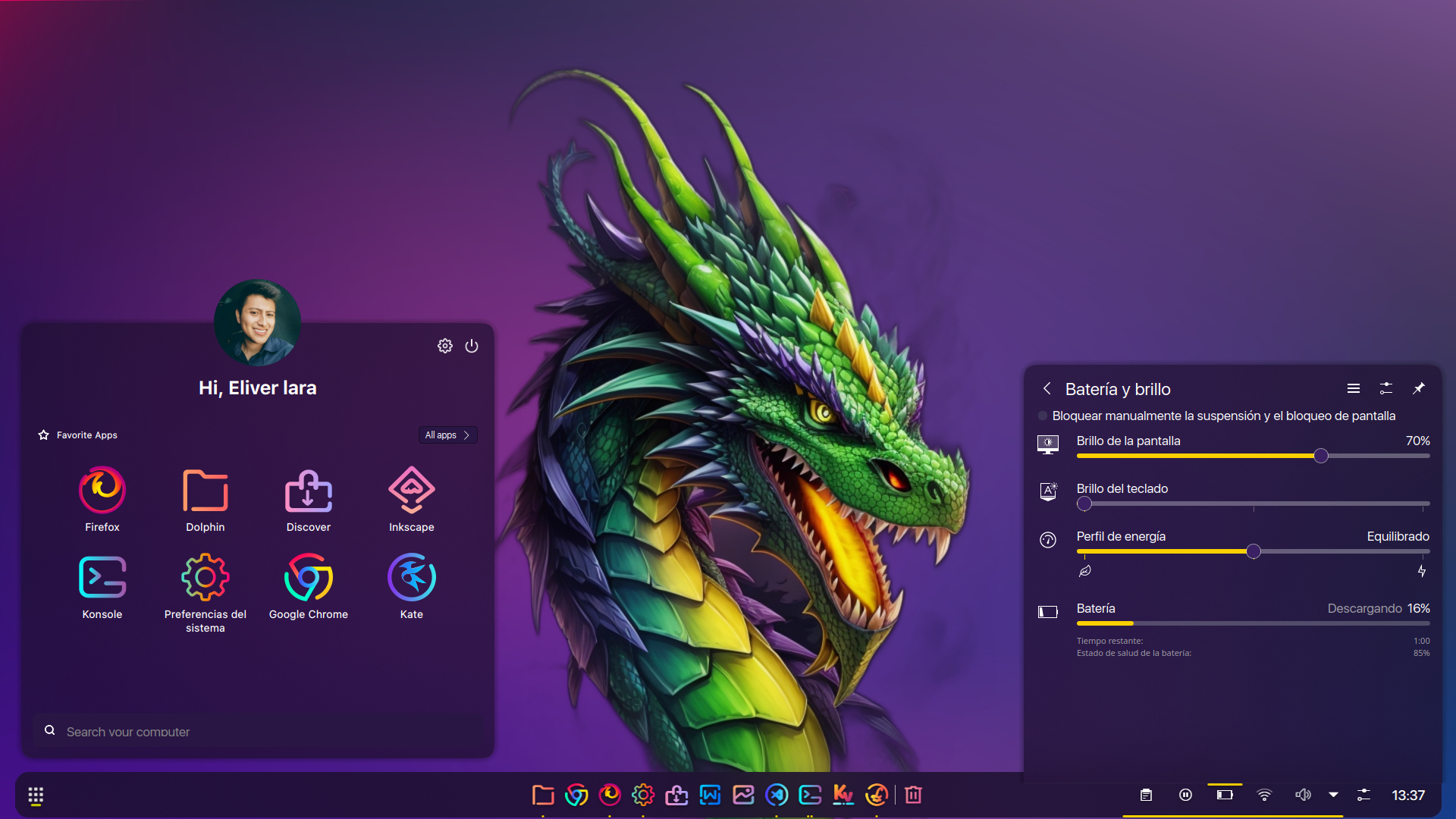Viewport: 1456px width, 819px height.
Task: Launch Inkscape from Favorite Apps
Action: (412, 499)
